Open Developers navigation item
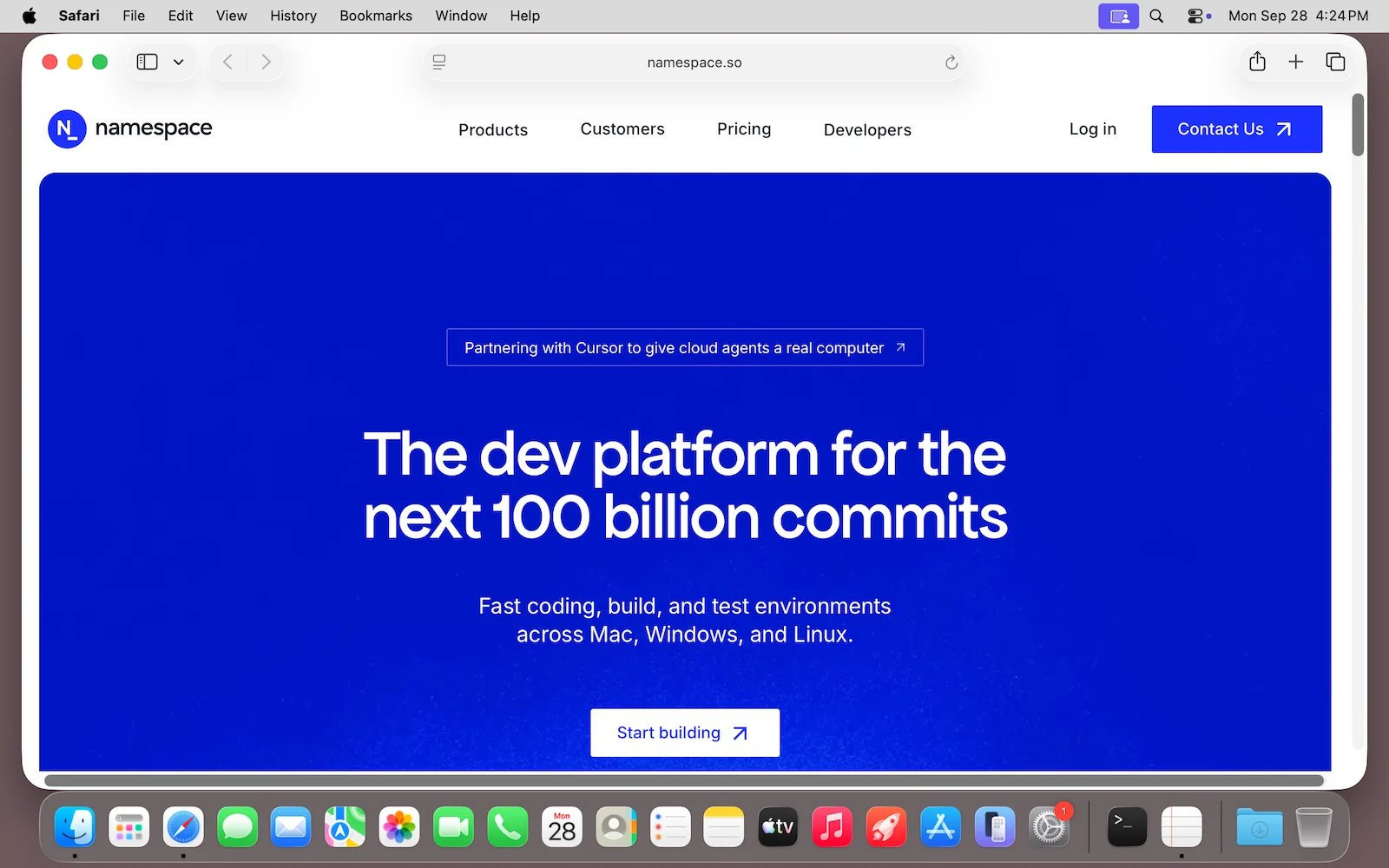The width and height of the screenshot is (1389, 868). 867,129
